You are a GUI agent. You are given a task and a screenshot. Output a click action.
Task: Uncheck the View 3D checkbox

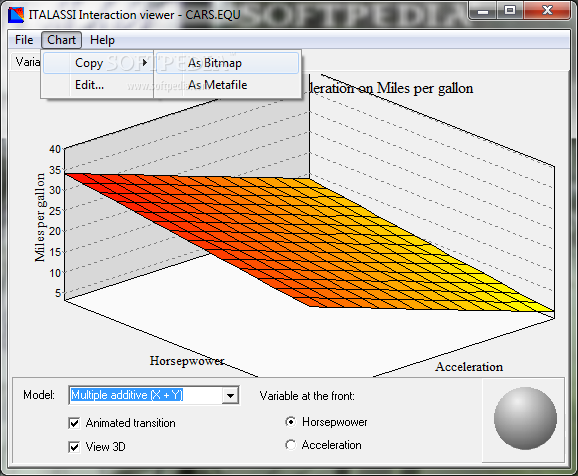point(74,447)
